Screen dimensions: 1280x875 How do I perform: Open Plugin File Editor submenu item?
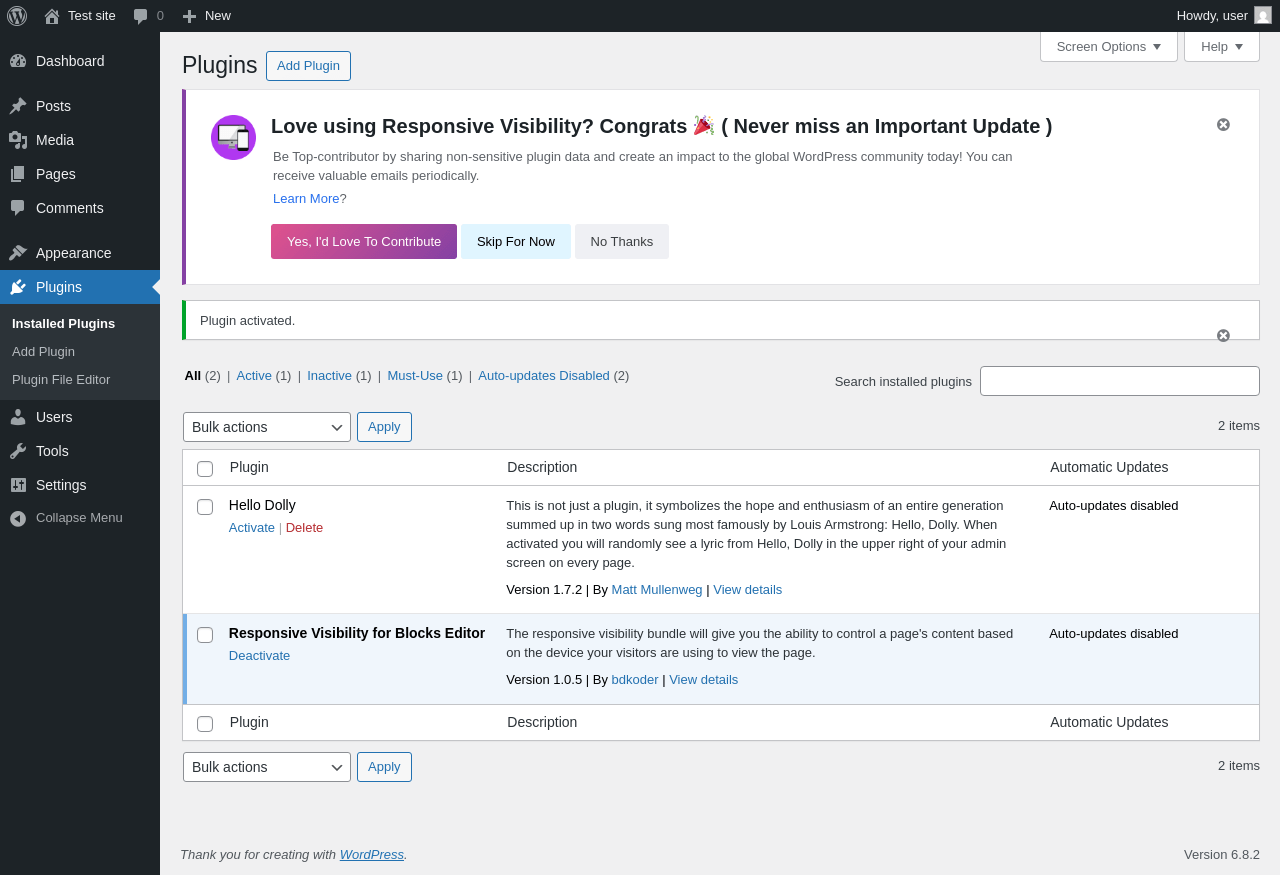pyautogui.click(x=61, y=379)
